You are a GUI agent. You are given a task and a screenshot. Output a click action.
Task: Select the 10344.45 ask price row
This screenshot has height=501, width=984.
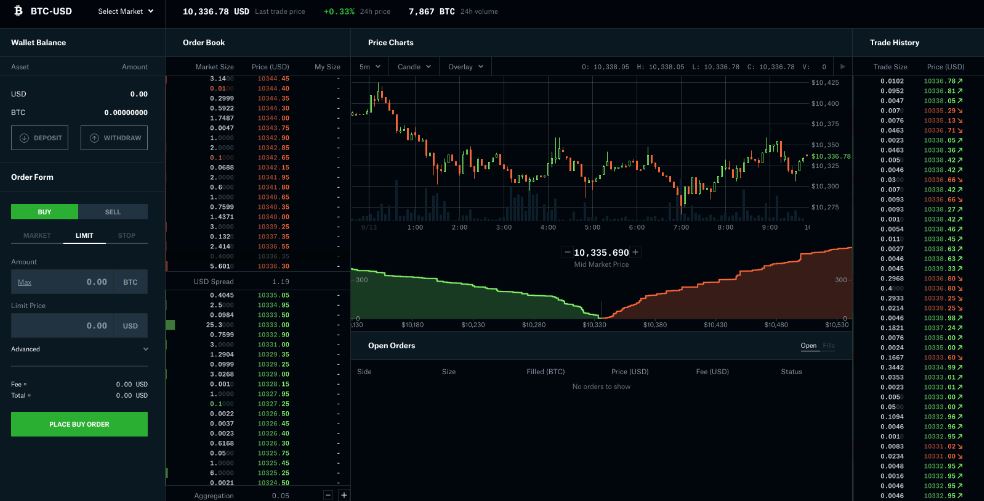258,78
